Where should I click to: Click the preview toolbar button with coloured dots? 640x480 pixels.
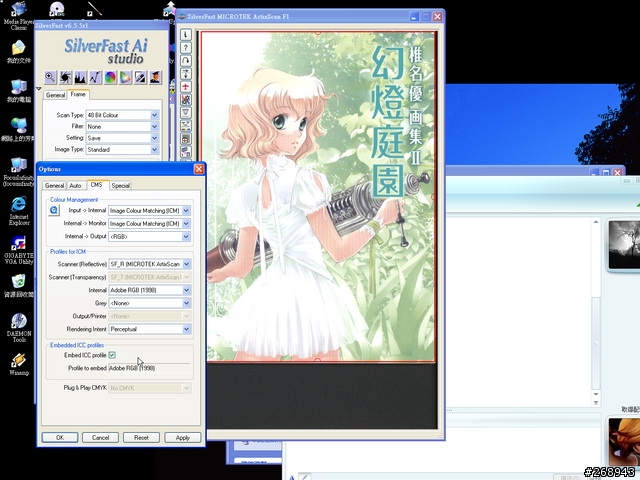click(186, 126)
